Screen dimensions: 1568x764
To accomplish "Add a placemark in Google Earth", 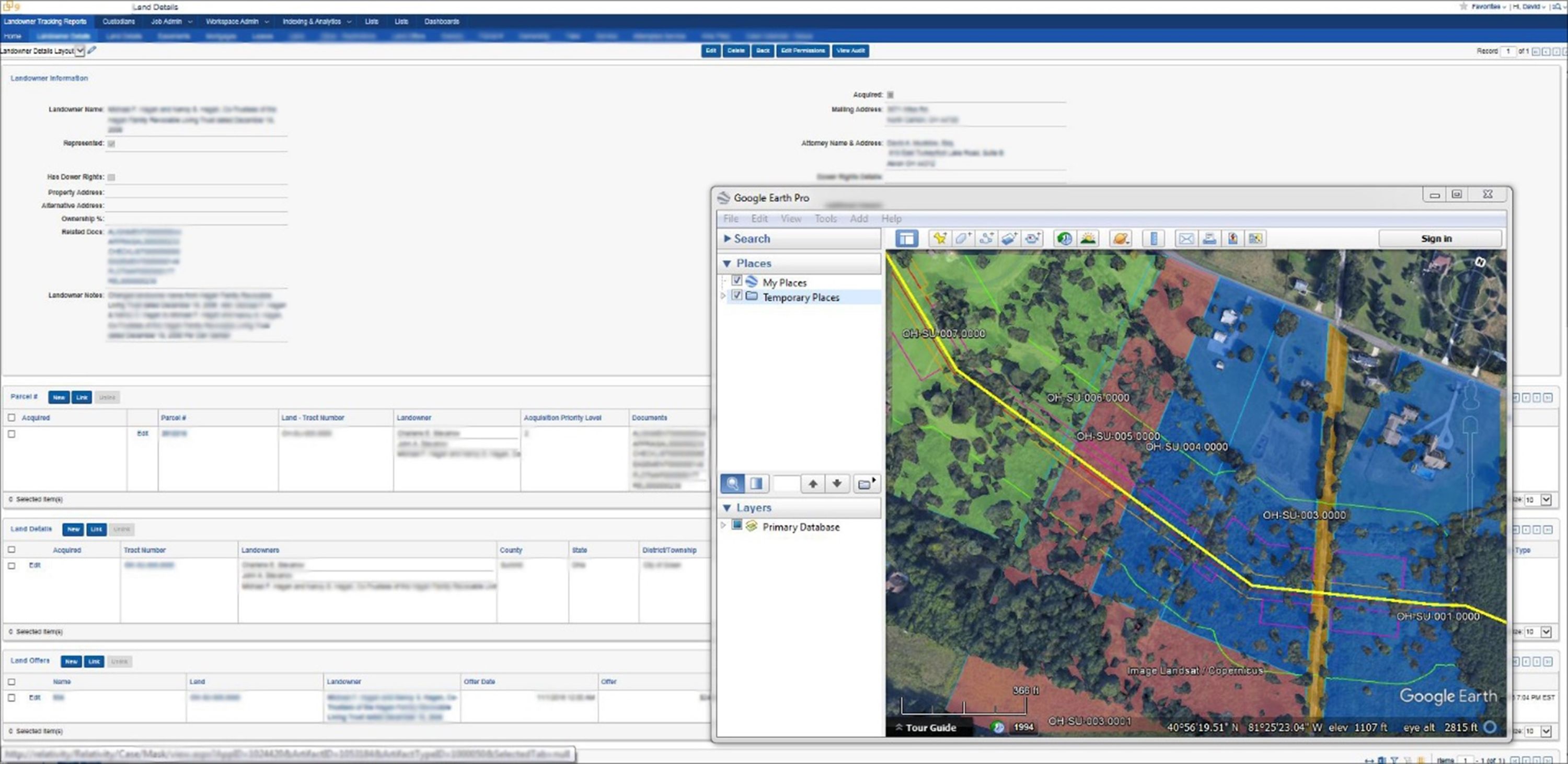I will (939, 238).
